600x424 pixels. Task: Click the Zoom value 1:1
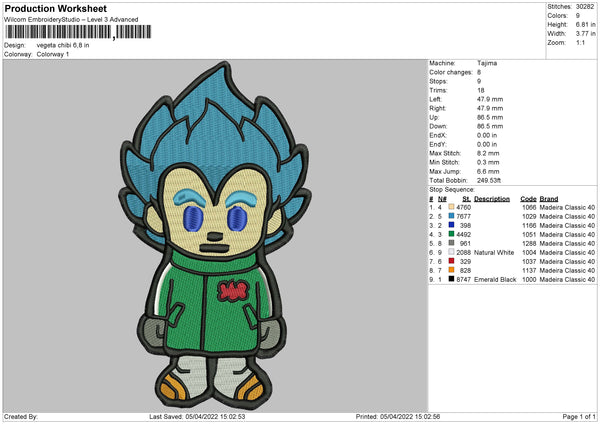click(x=580, y=42)
